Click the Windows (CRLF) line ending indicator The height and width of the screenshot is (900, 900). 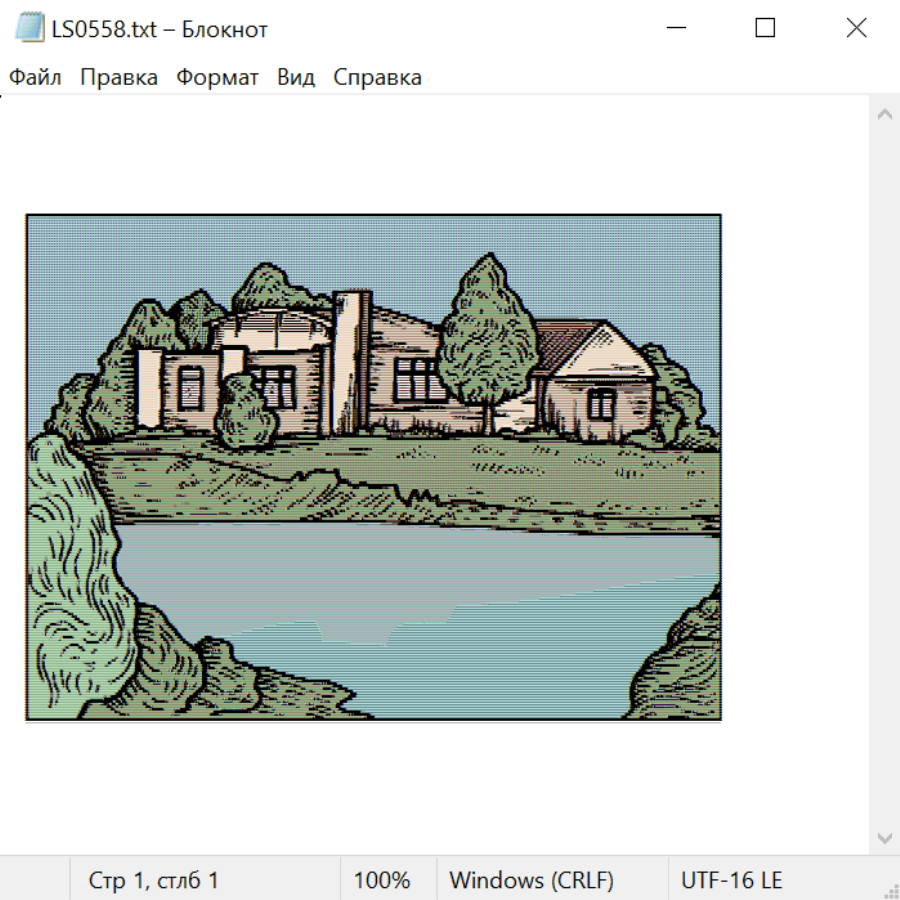[x=532, y=880]
